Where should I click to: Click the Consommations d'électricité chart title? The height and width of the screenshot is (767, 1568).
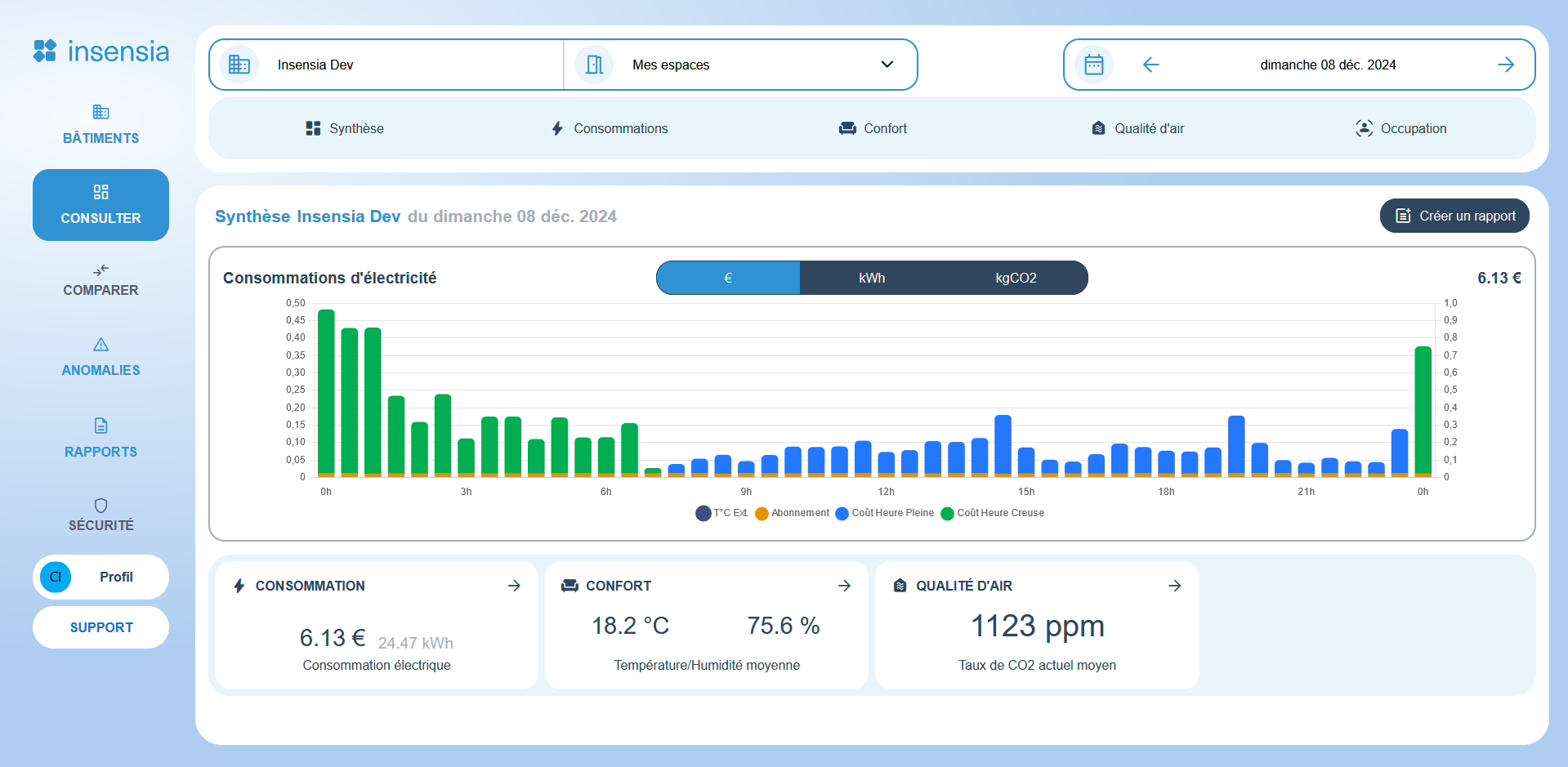[329, 278]
